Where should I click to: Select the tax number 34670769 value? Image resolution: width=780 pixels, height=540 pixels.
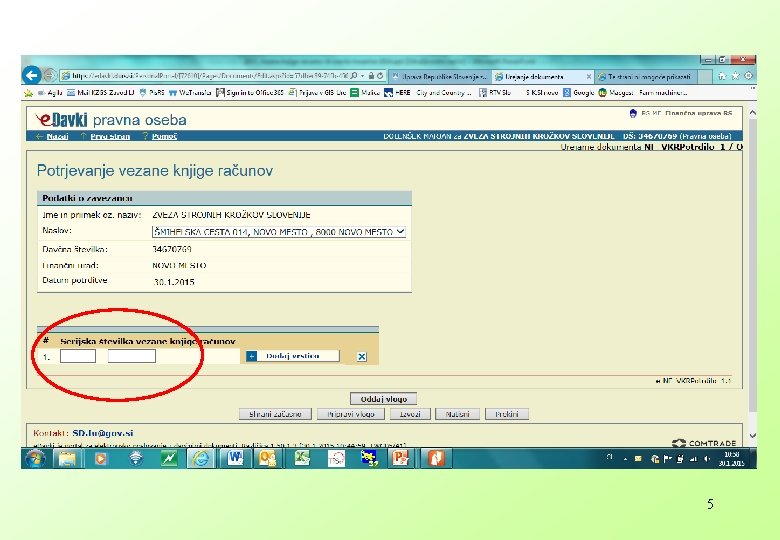172,249
